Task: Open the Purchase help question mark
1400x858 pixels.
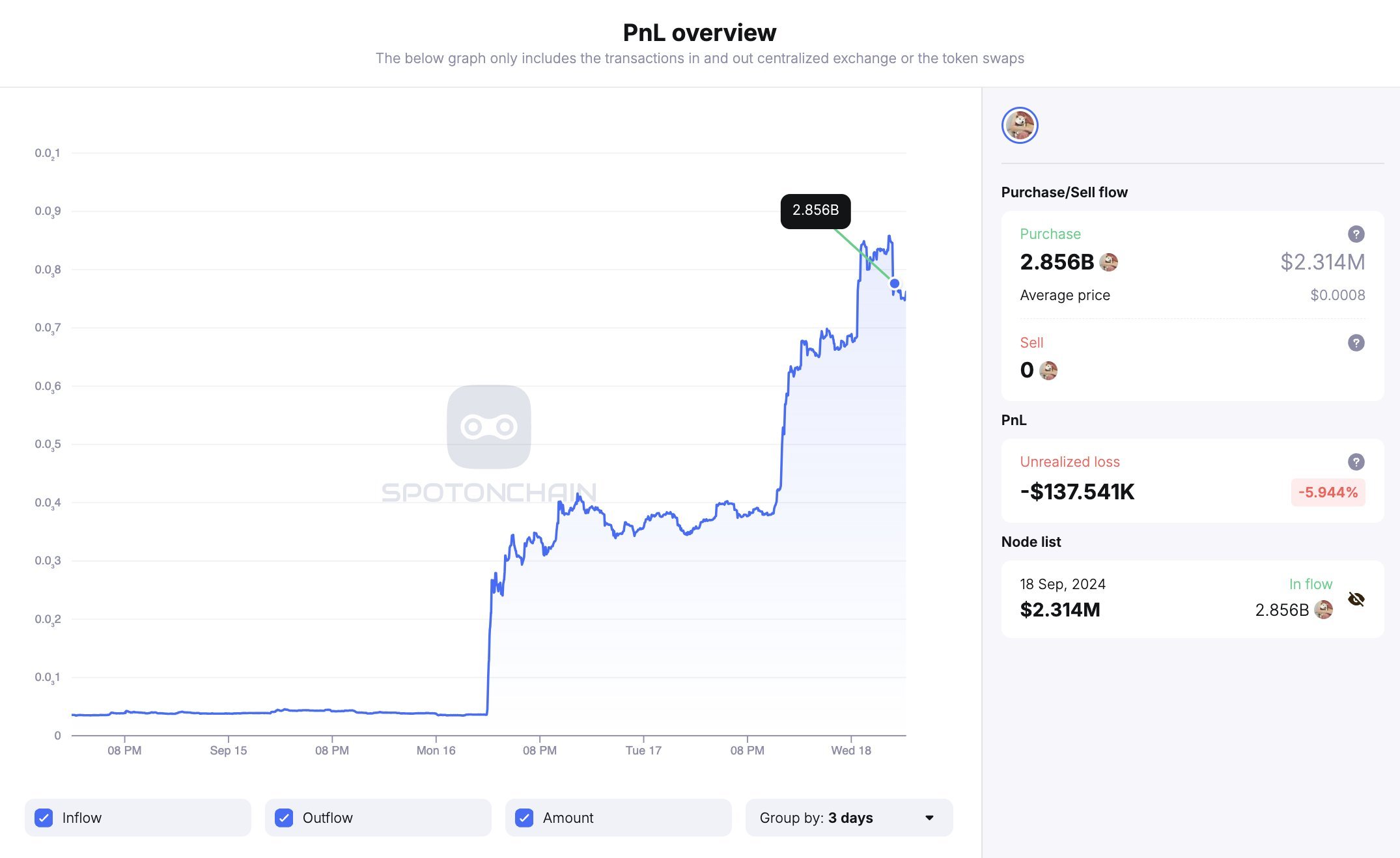Action: coord(1356,234)
